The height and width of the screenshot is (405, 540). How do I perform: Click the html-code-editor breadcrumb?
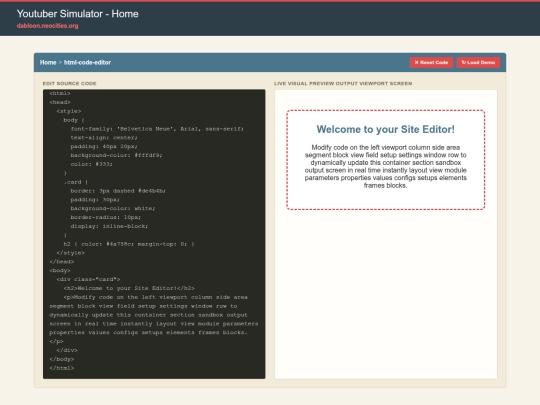(87, 62)
